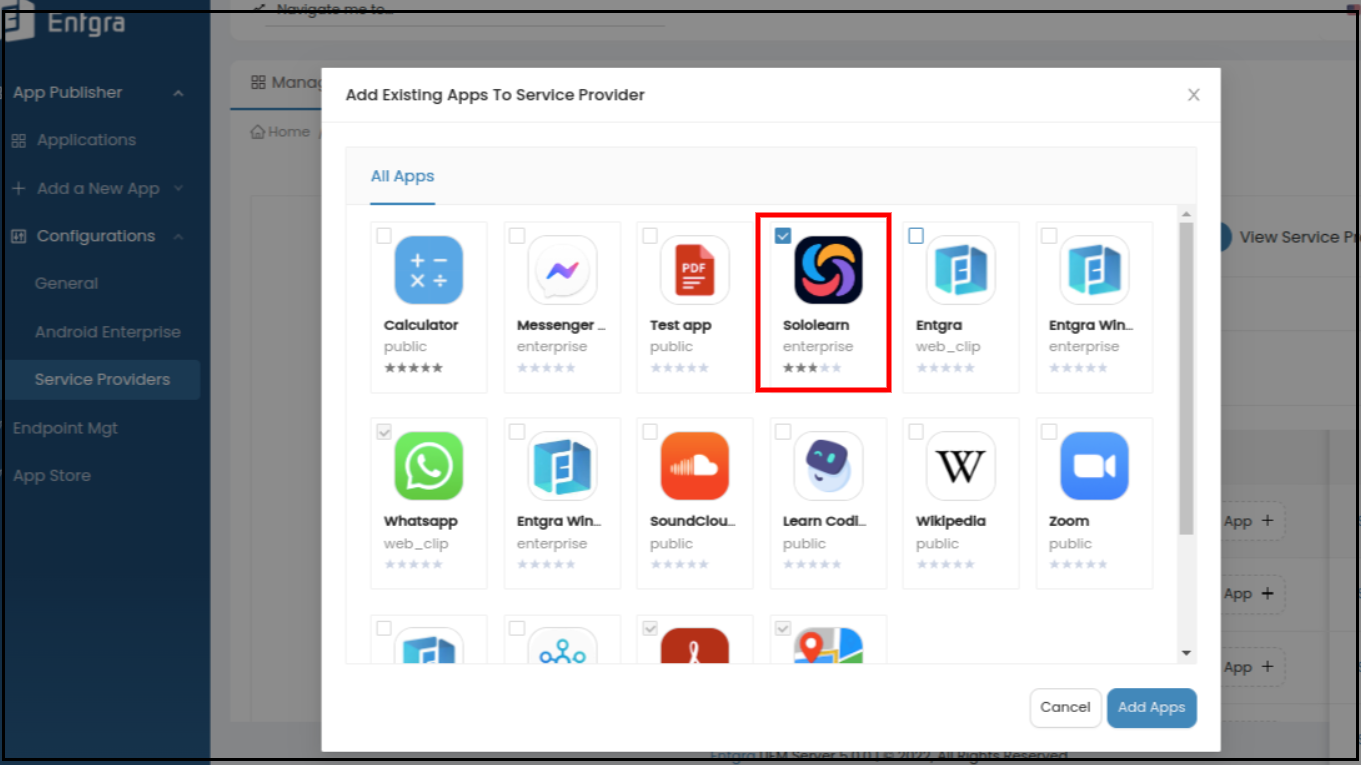Click the Add Apps button
Screen dimensions: 1361x765
(1151, 707)
